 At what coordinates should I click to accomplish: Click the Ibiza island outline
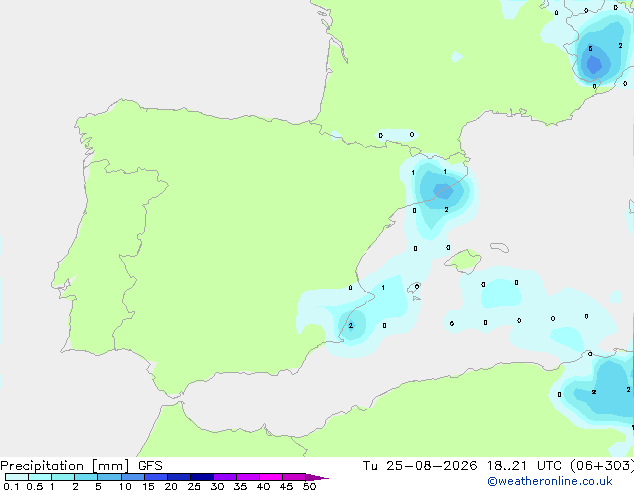click(x=414, y=288)
